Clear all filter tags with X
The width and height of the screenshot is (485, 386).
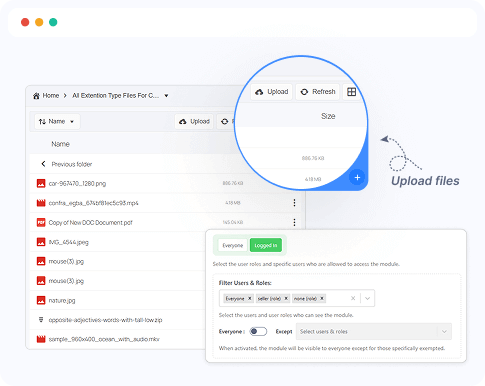coord(353,298)
